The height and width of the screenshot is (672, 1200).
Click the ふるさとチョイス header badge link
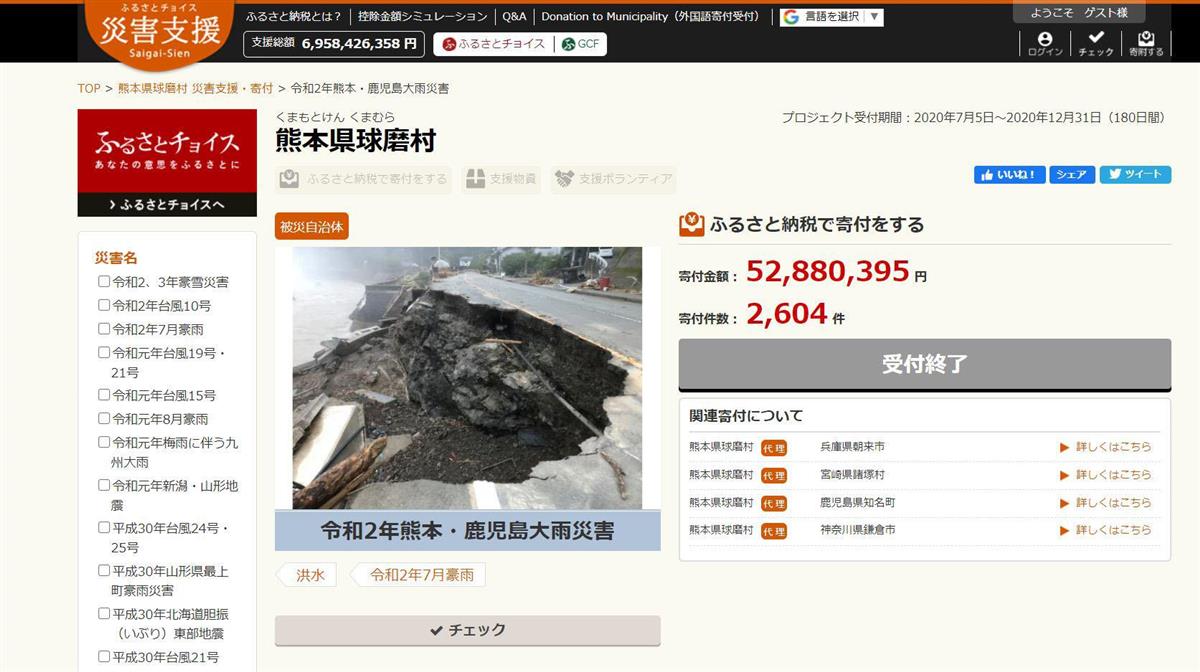tap(493, 44)
